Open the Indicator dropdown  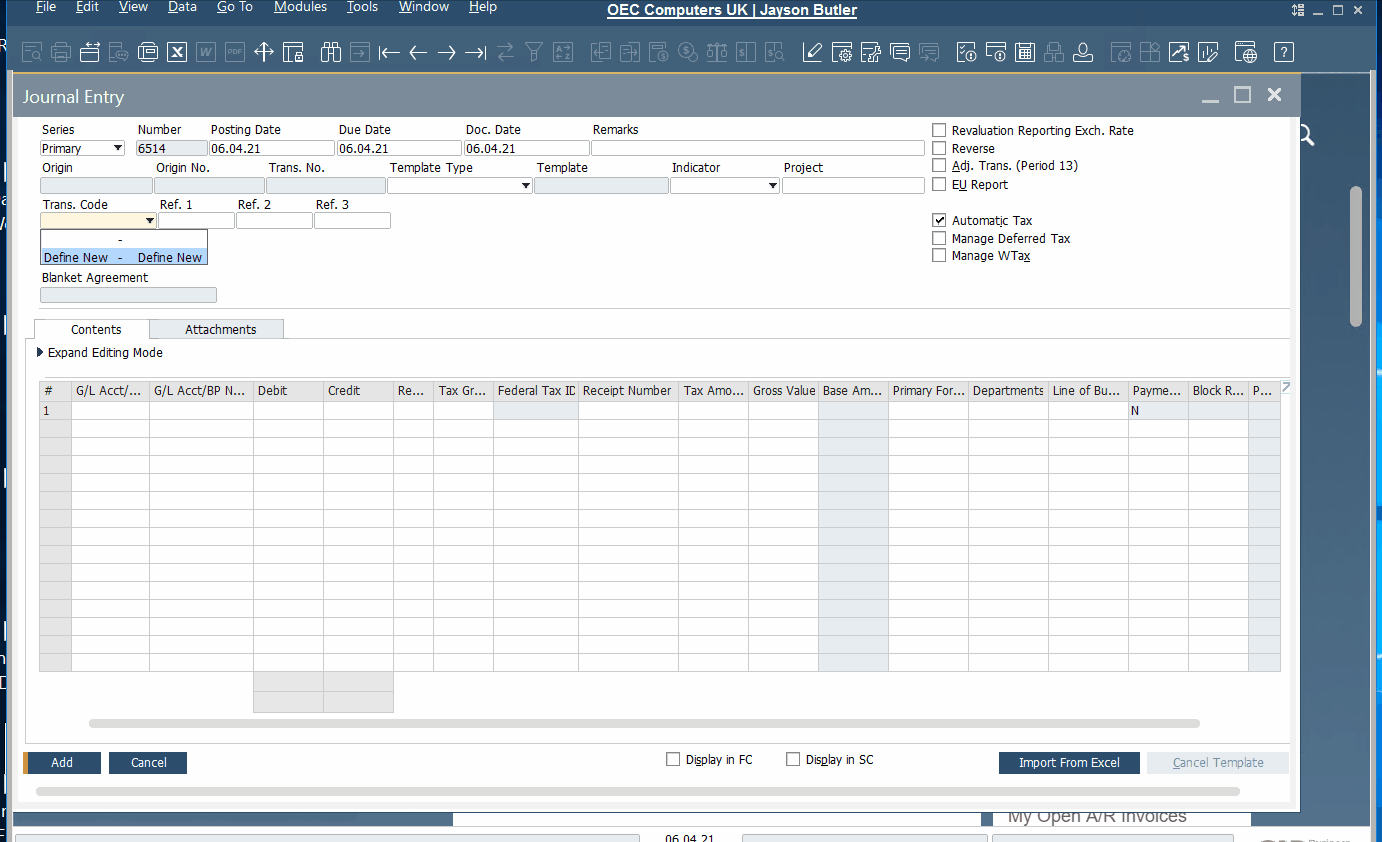pos(772,186)
